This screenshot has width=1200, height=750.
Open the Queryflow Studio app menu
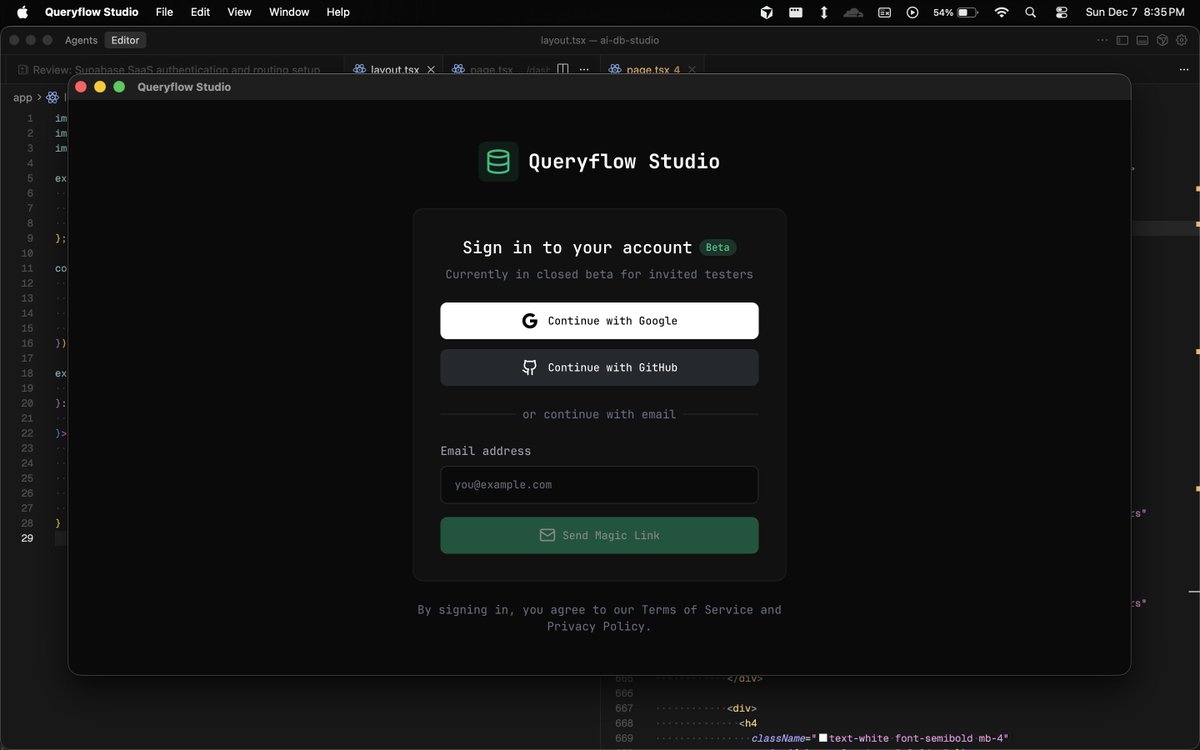click(92, 12)
